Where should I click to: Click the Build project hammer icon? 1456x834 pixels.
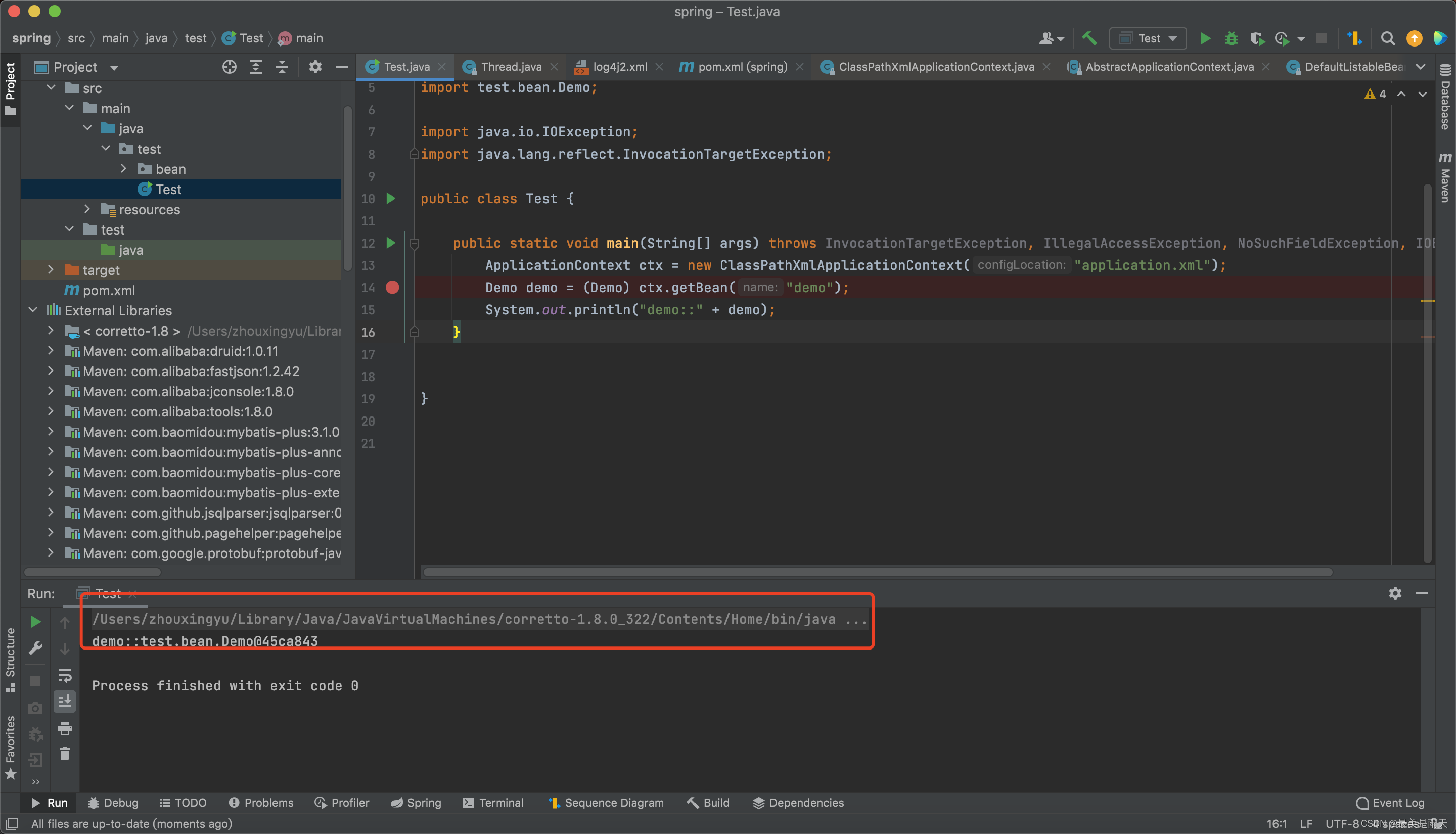coord(1089,38)
